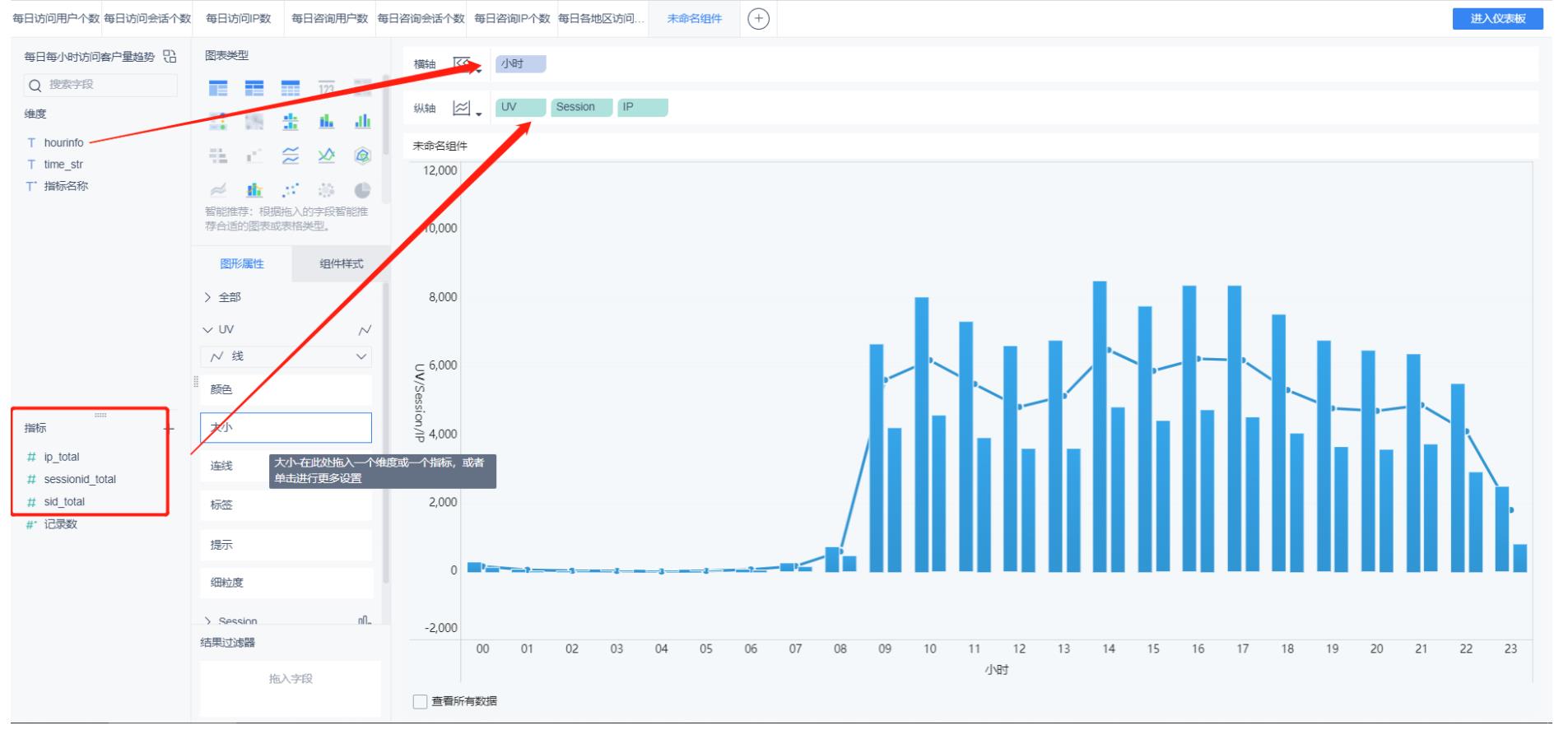The height and width of the screenshot is (744, 1568).
Task: Select the stacked column chart type
Action: [327, 122]
